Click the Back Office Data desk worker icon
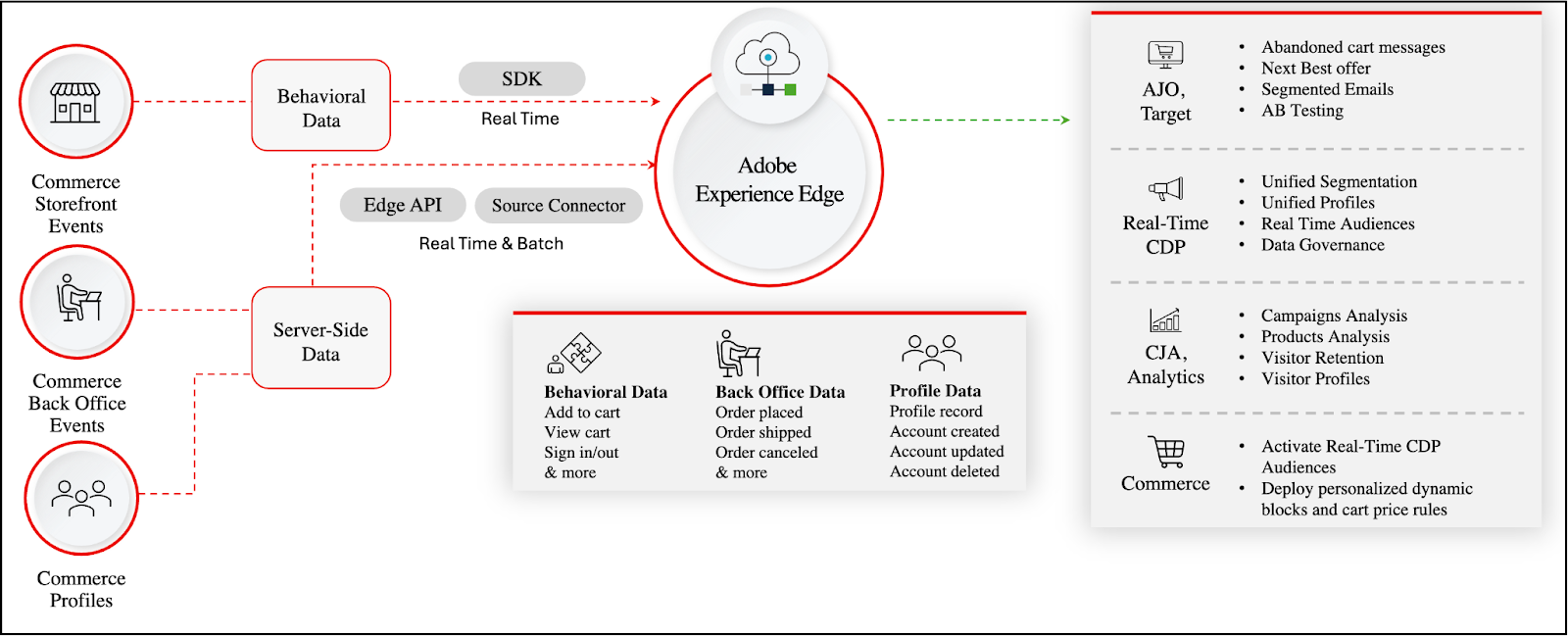Image resolution: width=1568 pixels, height=636 pixels. (x=738, y=354)
